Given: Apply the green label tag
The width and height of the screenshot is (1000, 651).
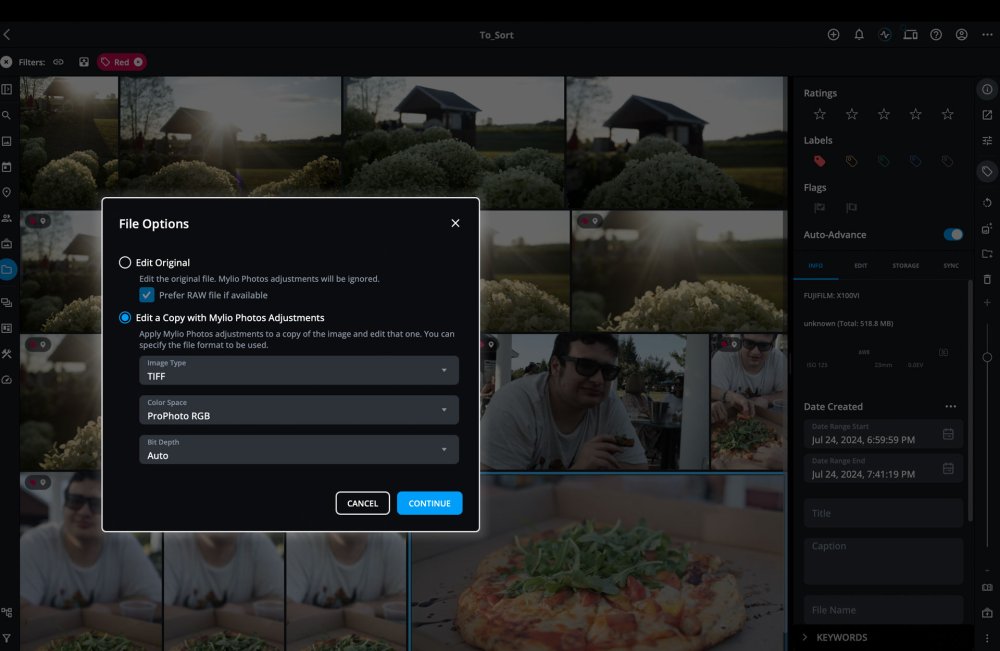Looking at the screenshot, I should click(x=883, y=161).
